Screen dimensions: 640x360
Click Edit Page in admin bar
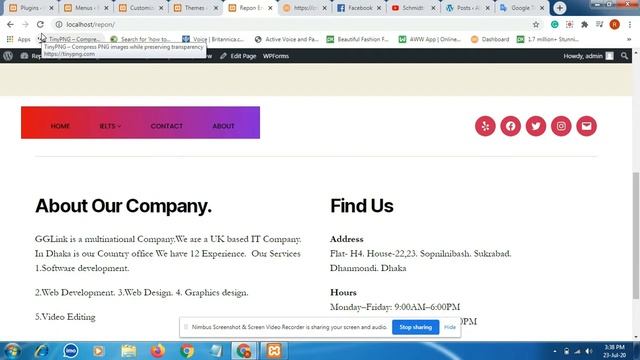pos(238,56)
